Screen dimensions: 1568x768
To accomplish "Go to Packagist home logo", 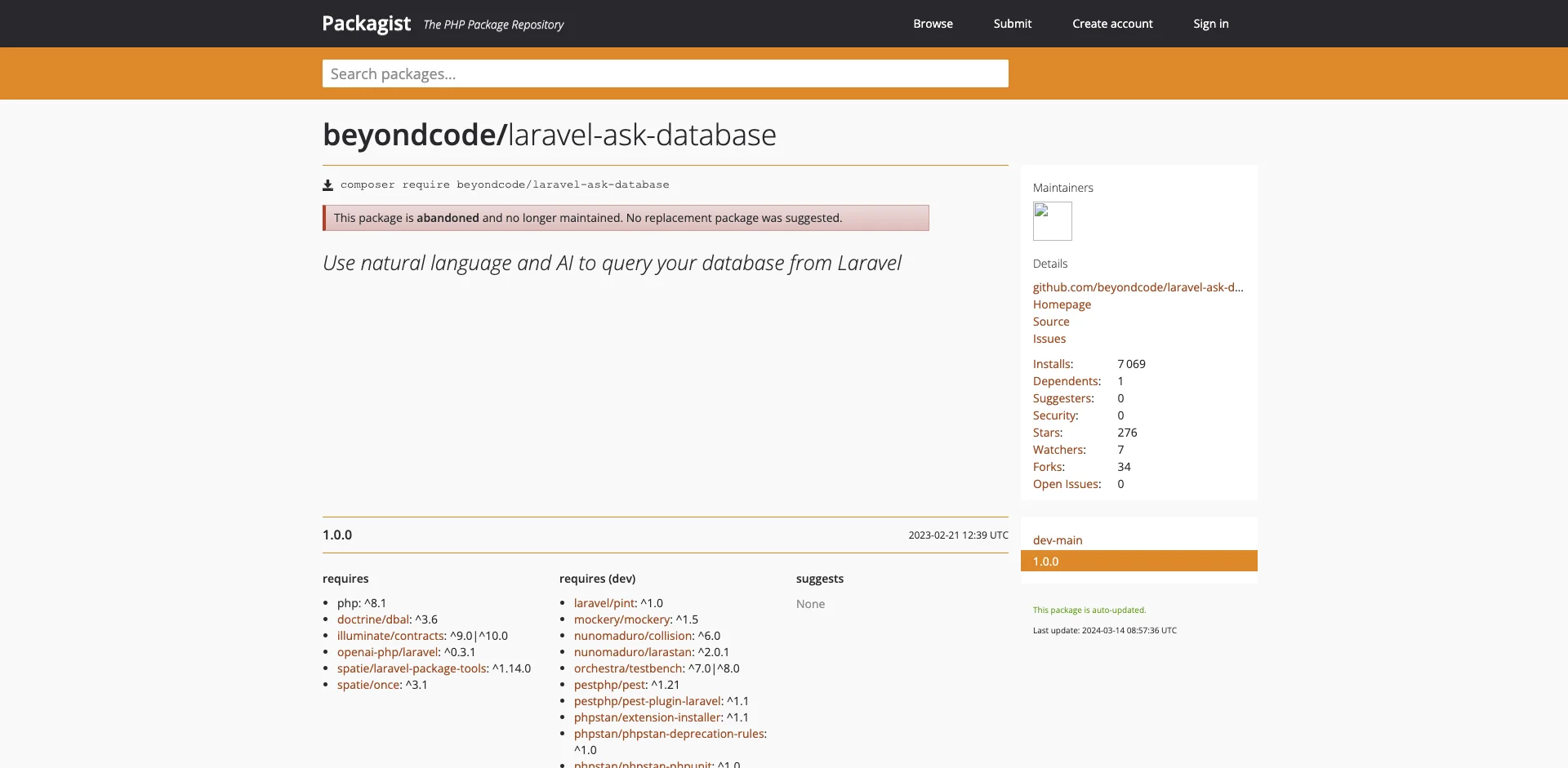I will click(x=367, y=24).
